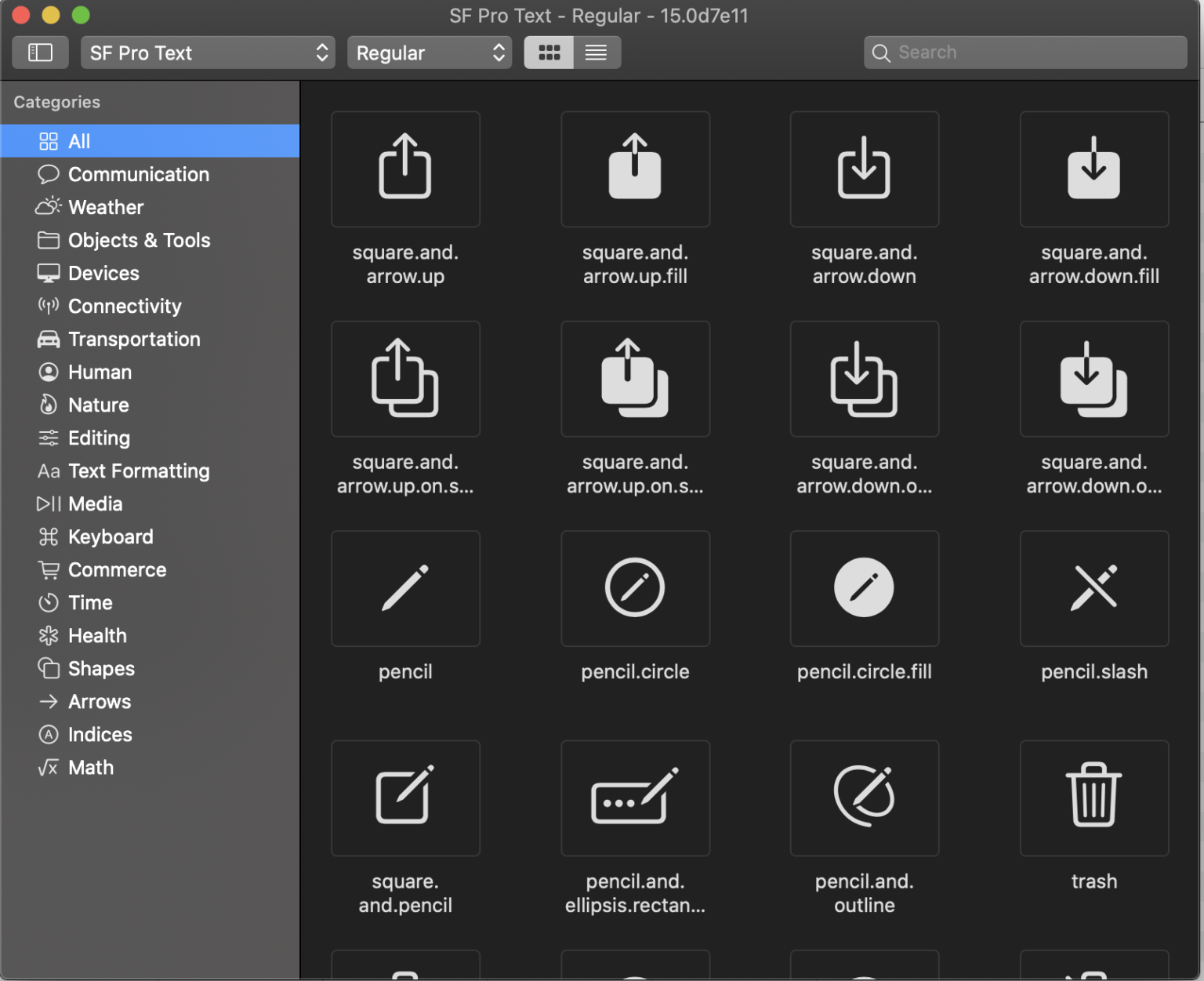Select the square.and.pencil symbol

[x=405, y=798]
